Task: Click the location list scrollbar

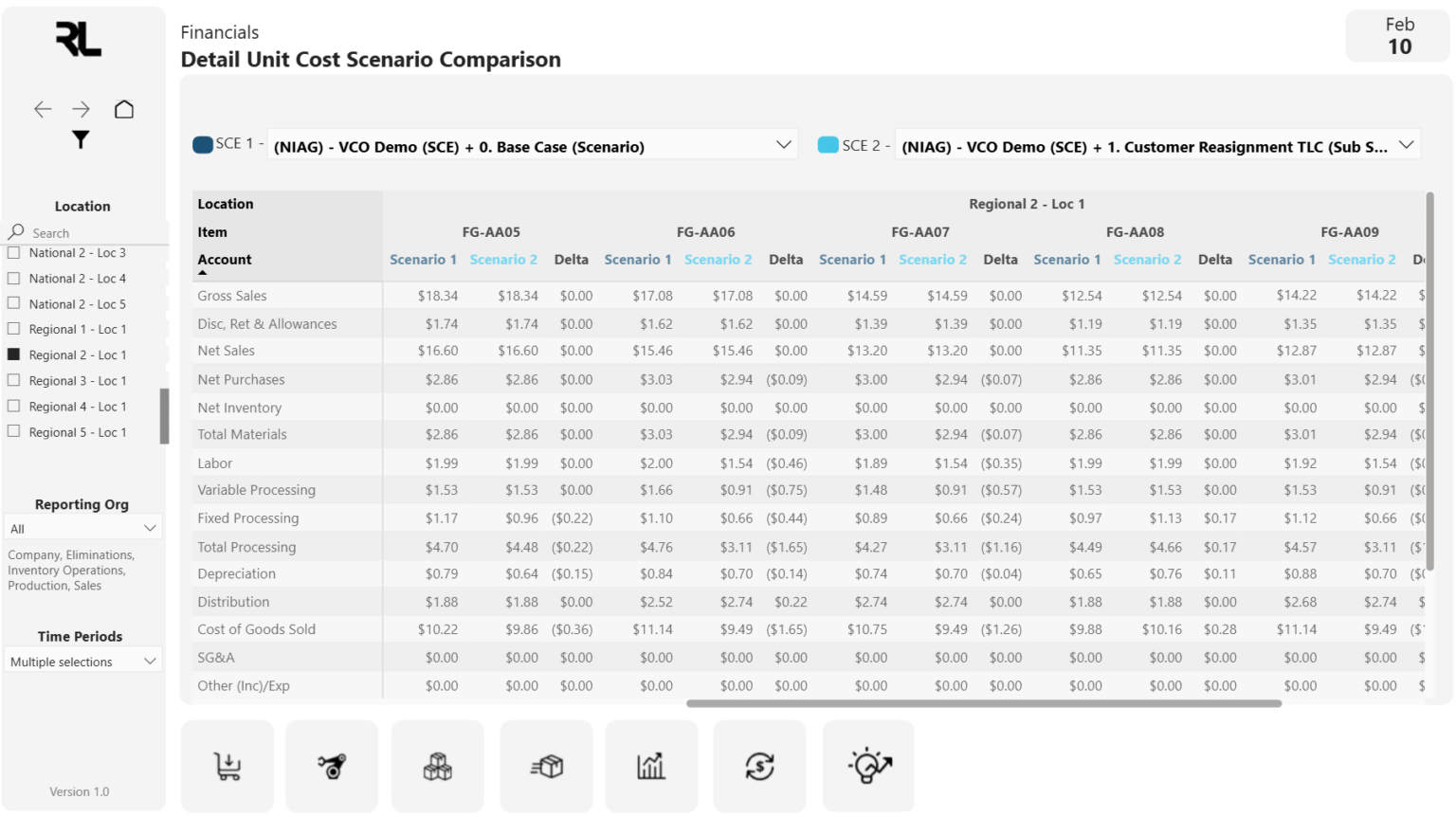Action: click(x=165, y=415)
